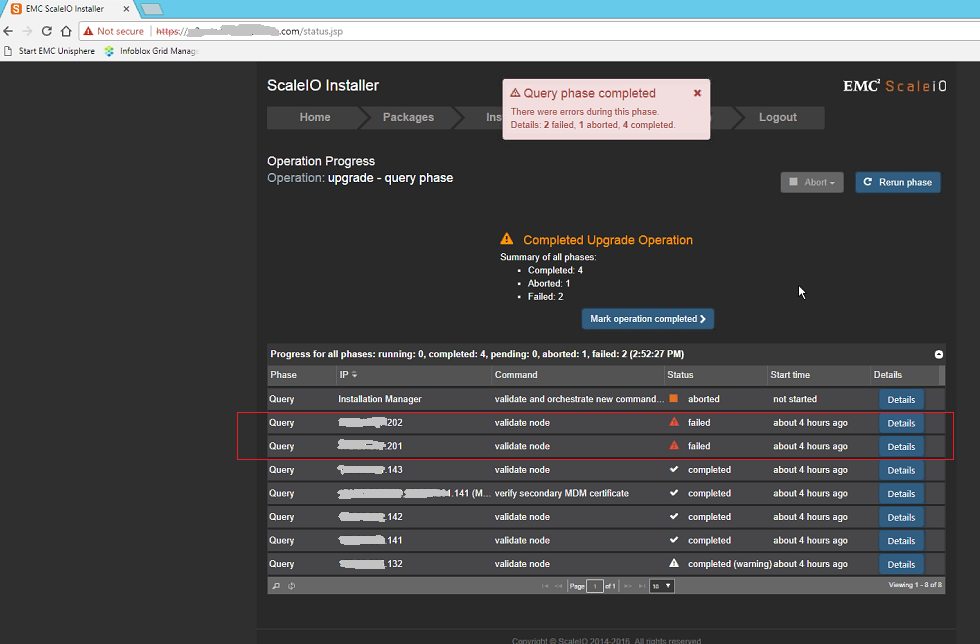Click the first page pager icon
Image resolution: width=980 pixels, height=644 pixels.
coord(545,586)
